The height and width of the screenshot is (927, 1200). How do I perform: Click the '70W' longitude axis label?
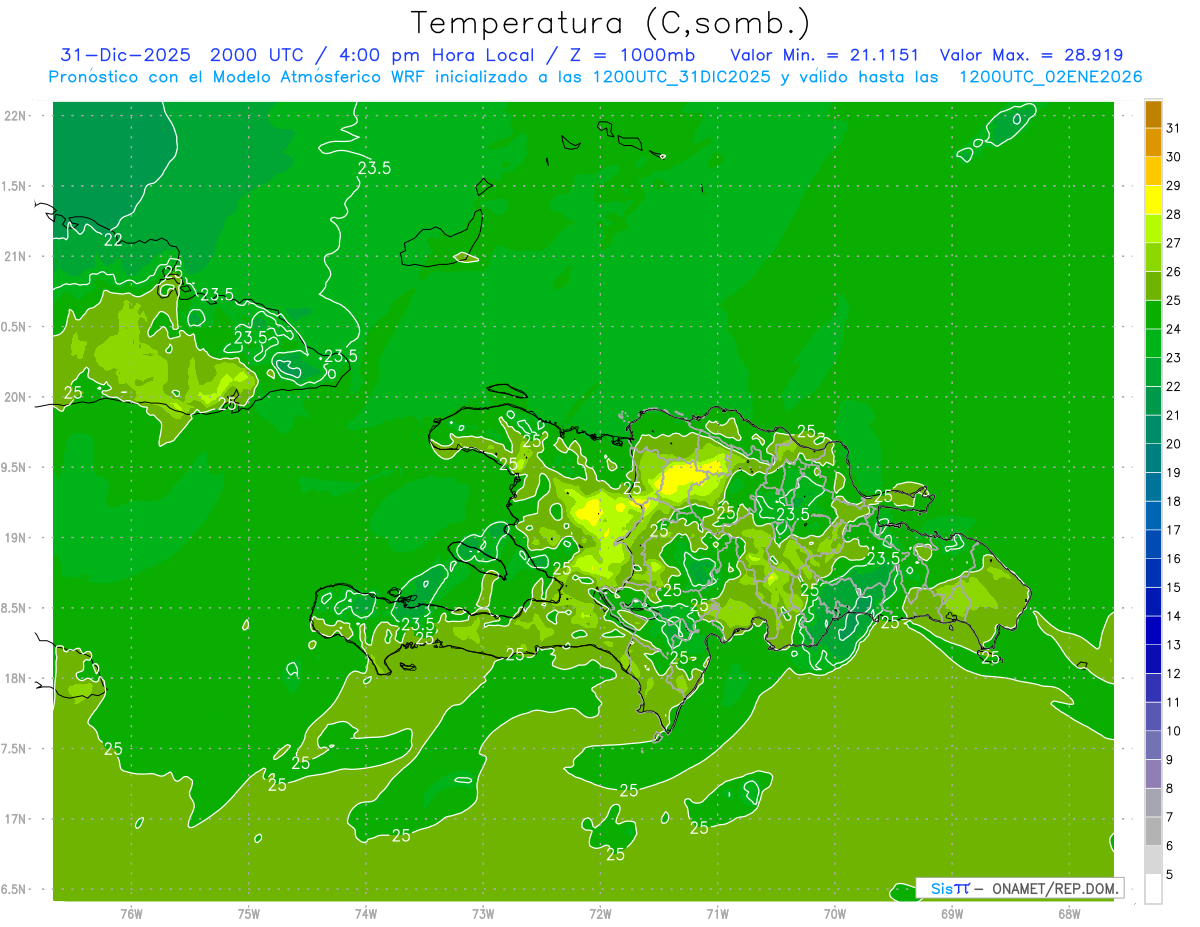[835, 914]
